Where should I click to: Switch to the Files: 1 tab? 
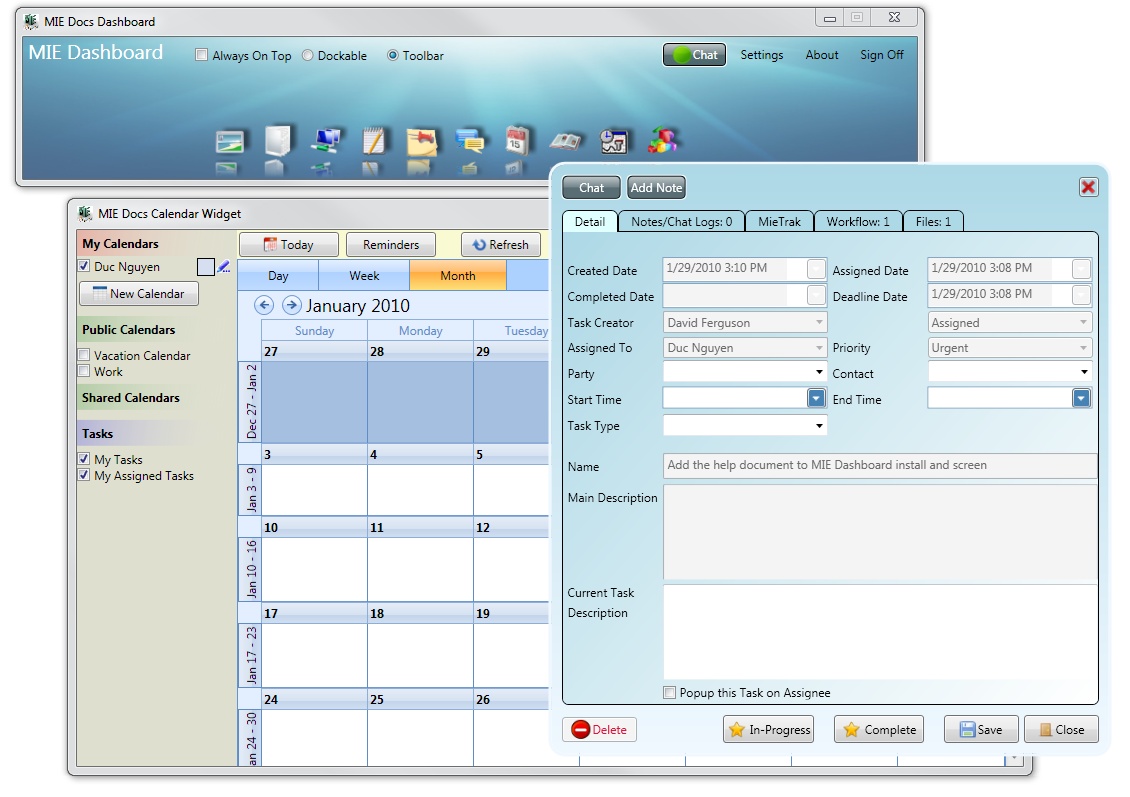[x=933, y=222]
